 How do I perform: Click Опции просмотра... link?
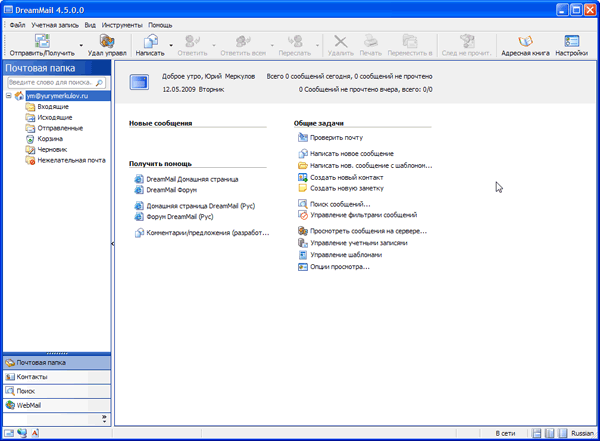point(340,267)
